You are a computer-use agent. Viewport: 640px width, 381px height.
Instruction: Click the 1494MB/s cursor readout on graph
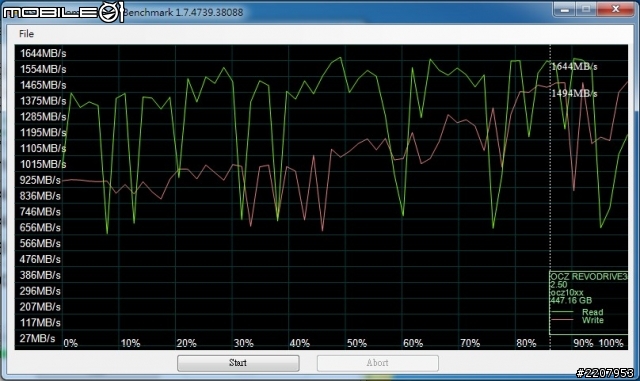[574, 94]
